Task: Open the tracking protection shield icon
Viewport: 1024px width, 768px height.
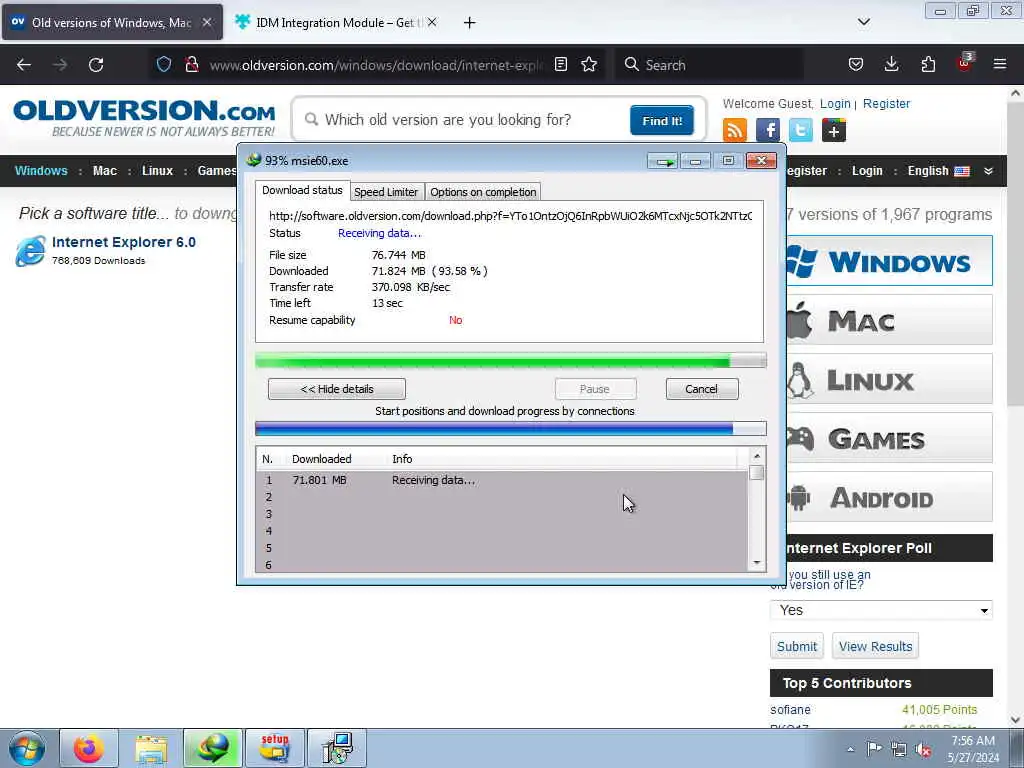Action: (164, 64)
